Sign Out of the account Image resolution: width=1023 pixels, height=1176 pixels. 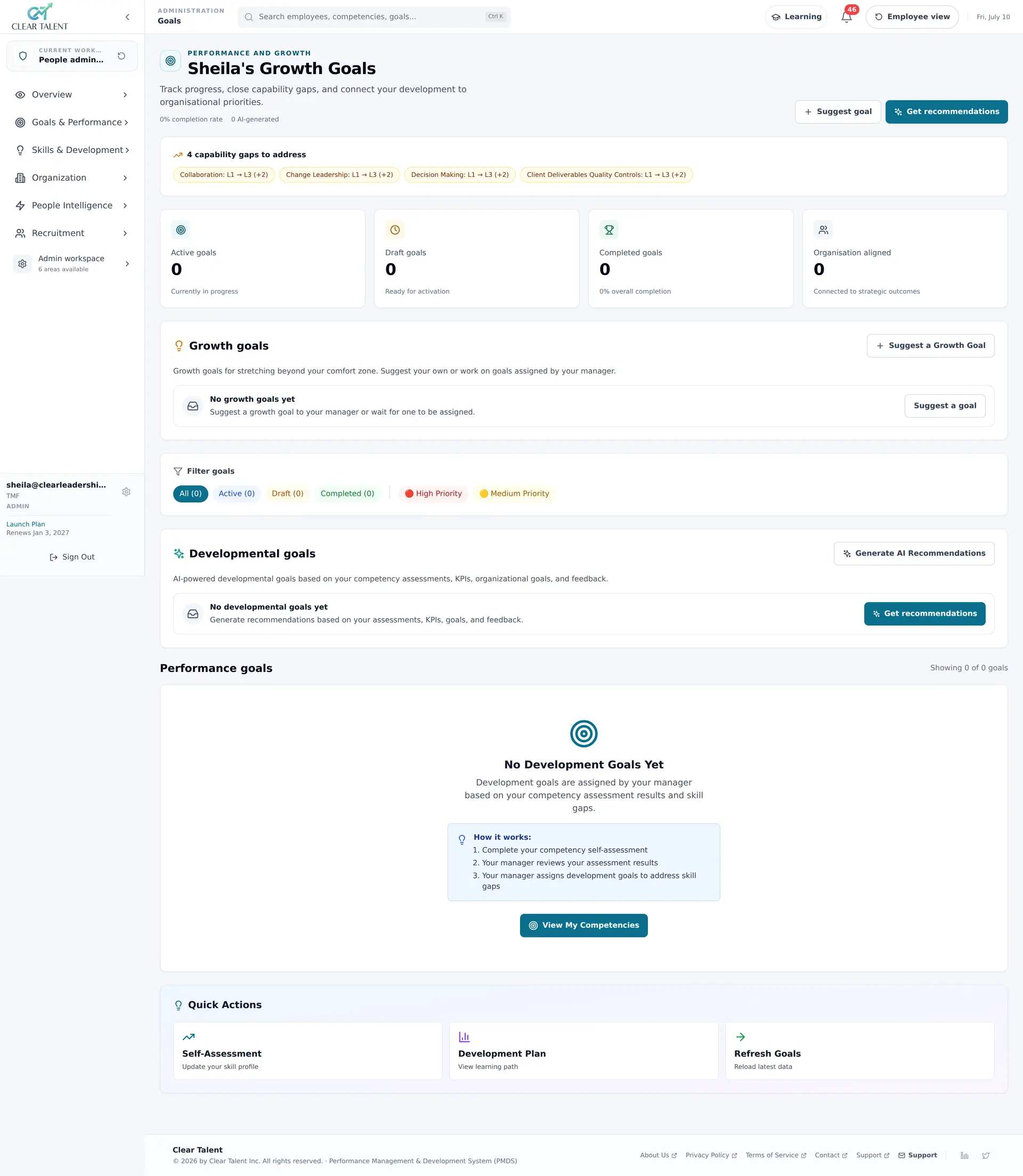(x=72, y=557)
